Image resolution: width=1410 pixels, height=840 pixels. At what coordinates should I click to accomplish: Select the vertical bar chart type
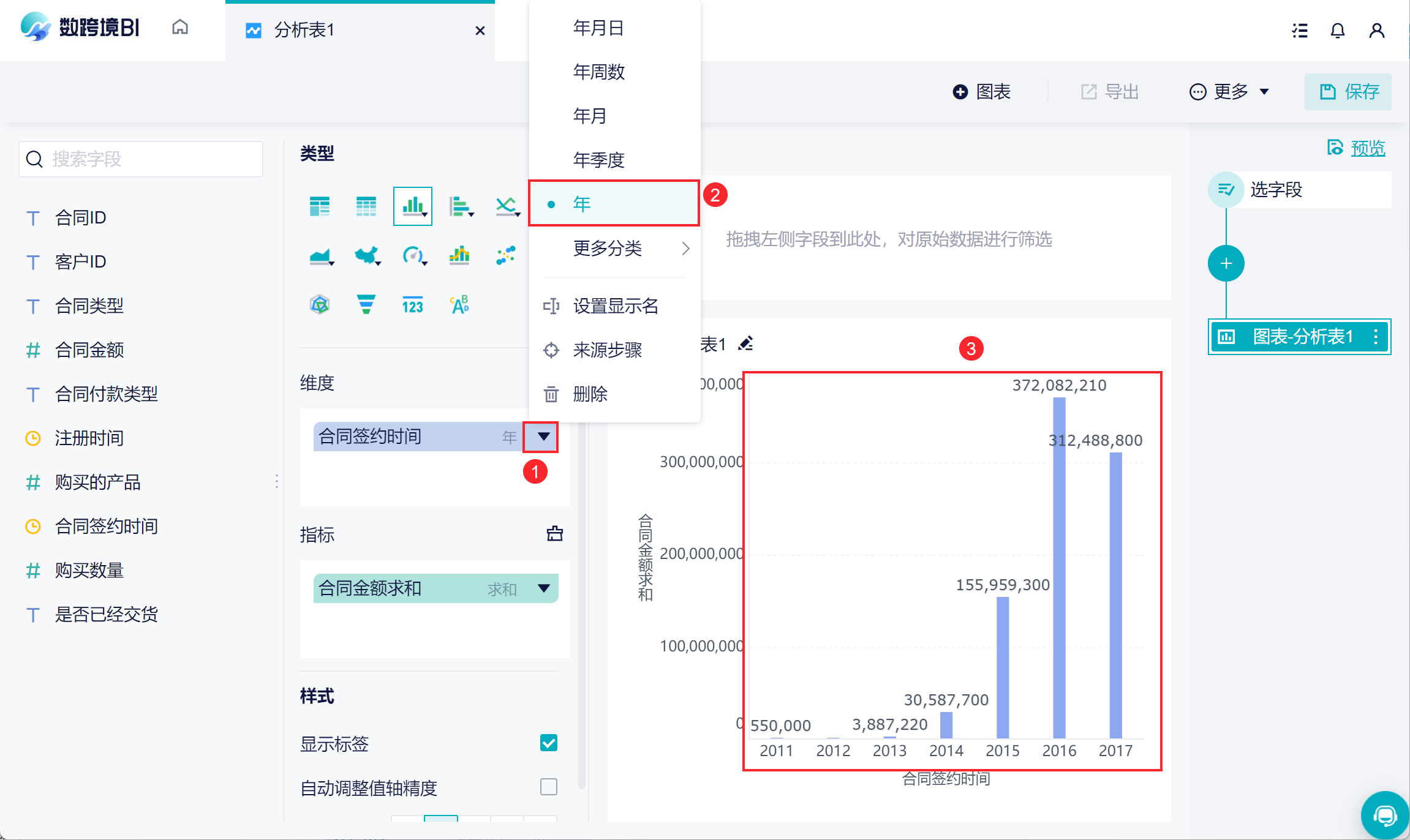click(x=413, y=206)
